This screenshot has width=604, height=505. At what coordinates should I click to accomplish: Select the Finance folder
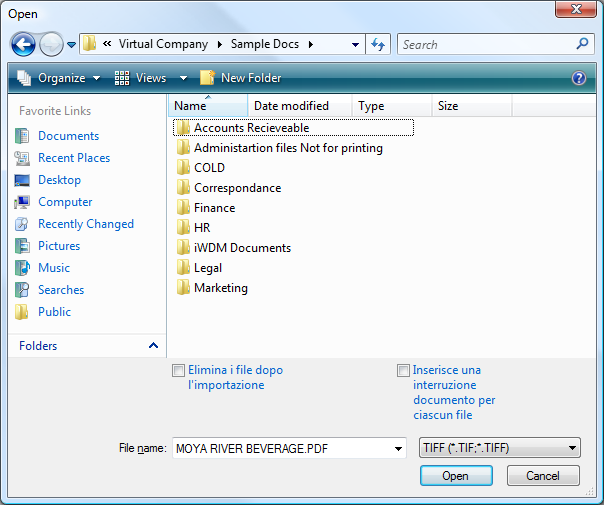click(x=206, y=208)
